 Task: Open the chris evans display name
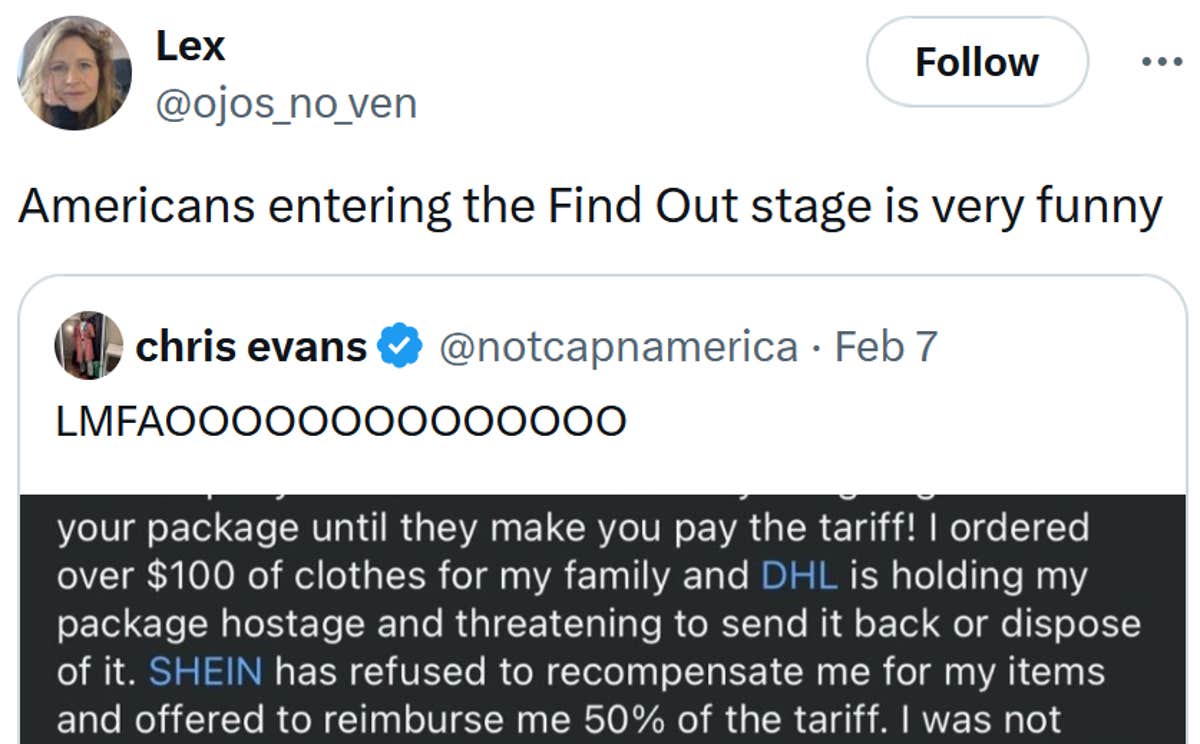[251, 347]
